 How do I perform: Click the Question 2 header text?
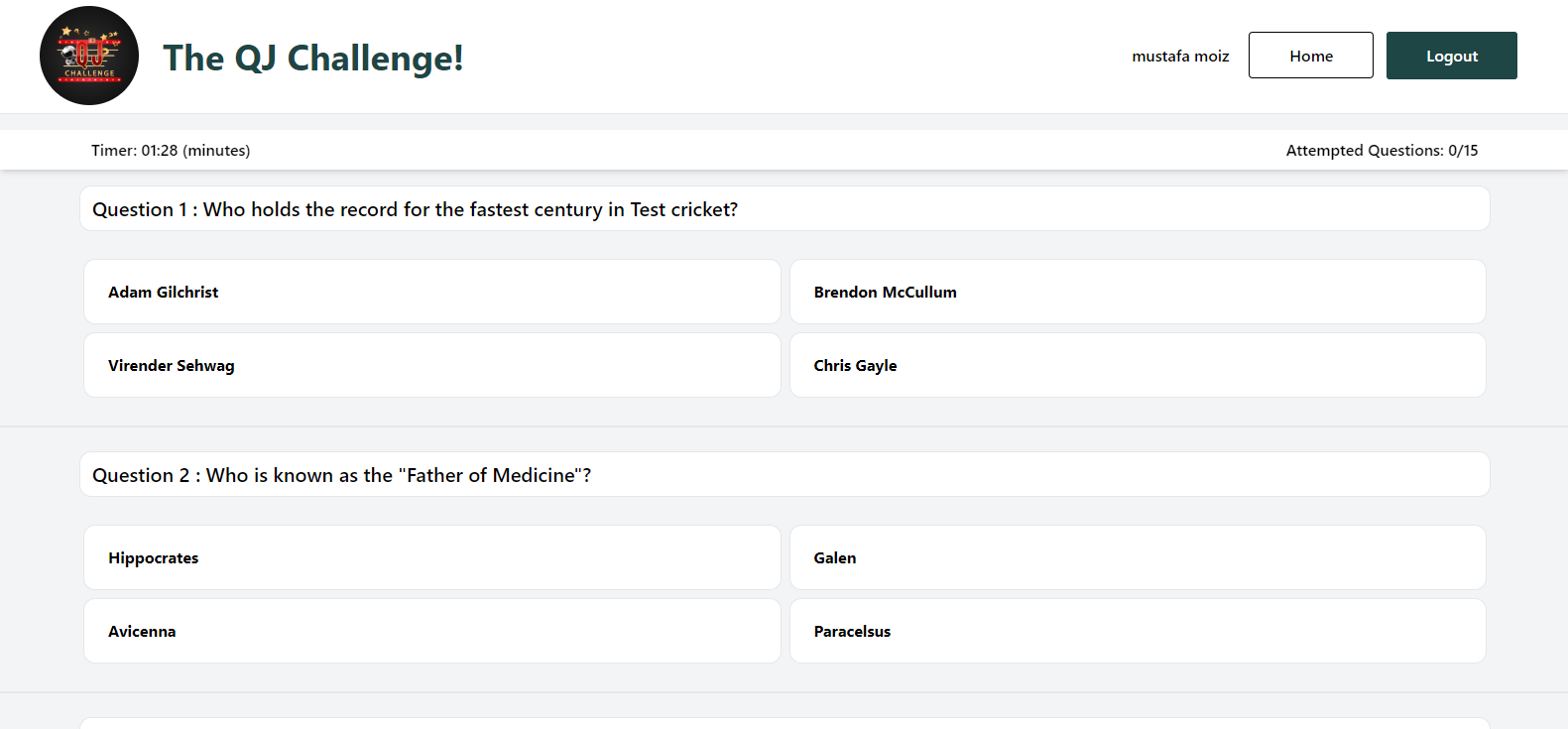pos(341,474)
